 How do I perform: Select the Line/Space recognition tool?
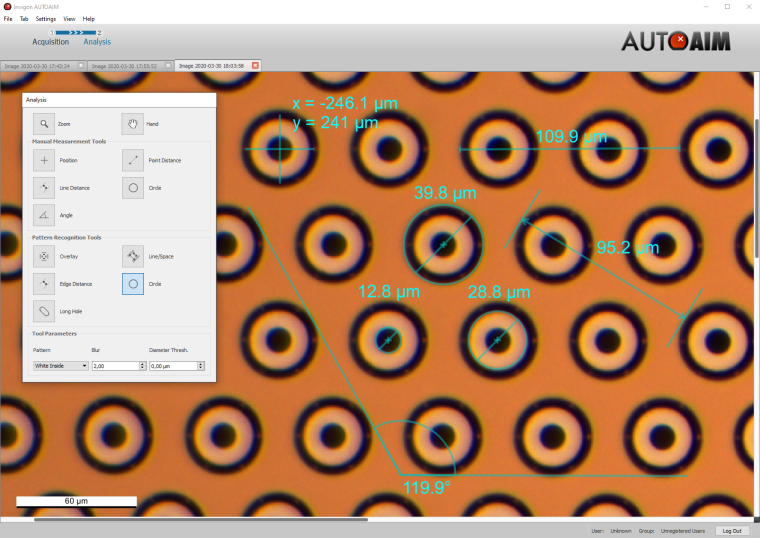click(x=133, y=257)
